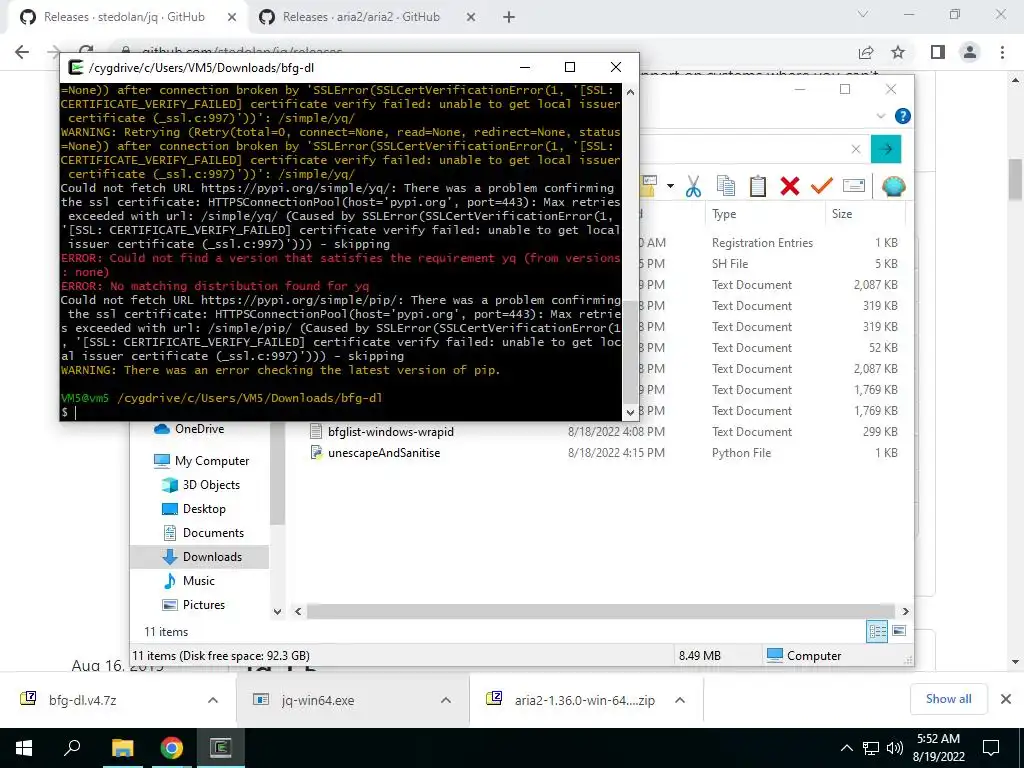Image resolution: width=1024 pixels, height=768 pixels.
Task: Open File Explorer from the taskbar
Action: (x=122, y=748)
